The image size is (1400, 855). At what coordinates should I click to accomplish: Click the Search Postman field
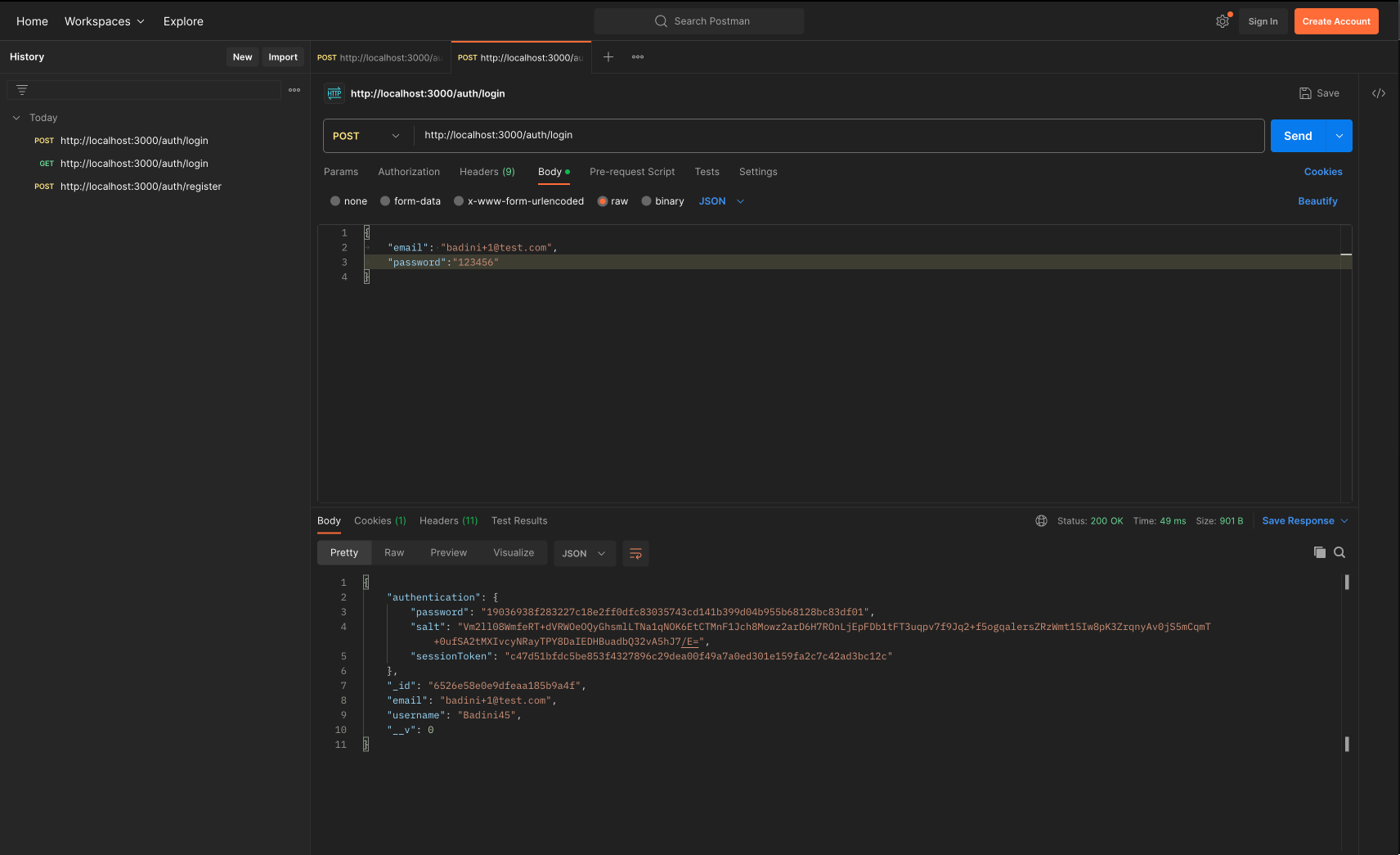pos(699,21)
